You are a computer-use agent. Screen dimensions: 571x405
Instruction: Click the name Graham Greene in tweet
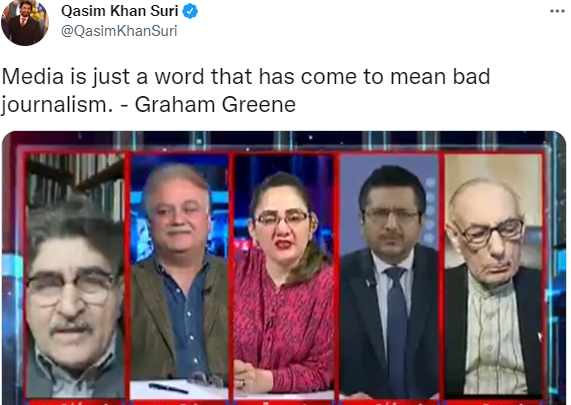click(215, 105)
